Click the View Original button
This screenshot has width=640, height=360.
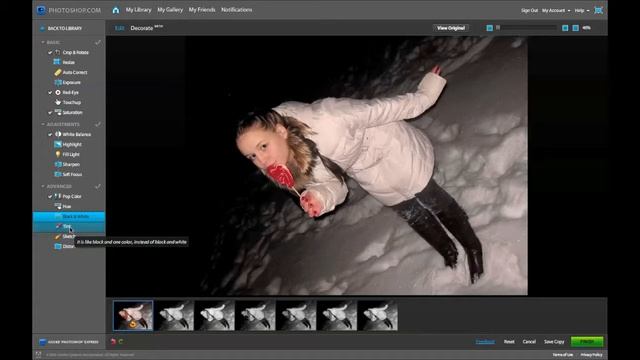point(451,28)
